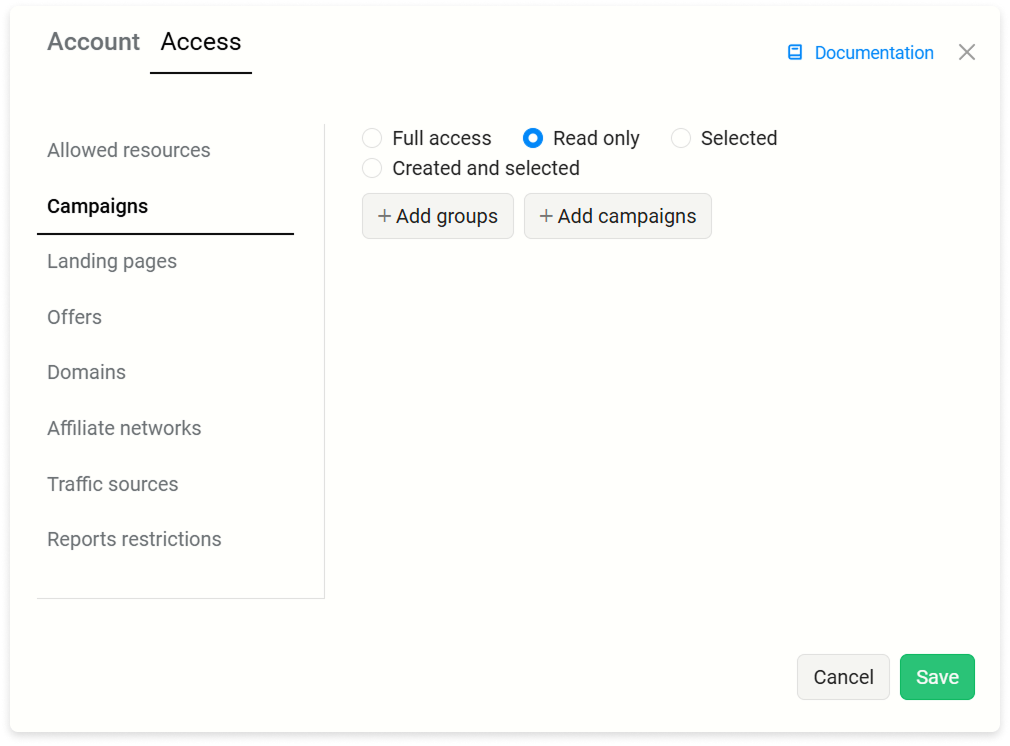Choose Created and selected option
The height and width of the screenshot is (746, 1010).
372,168
